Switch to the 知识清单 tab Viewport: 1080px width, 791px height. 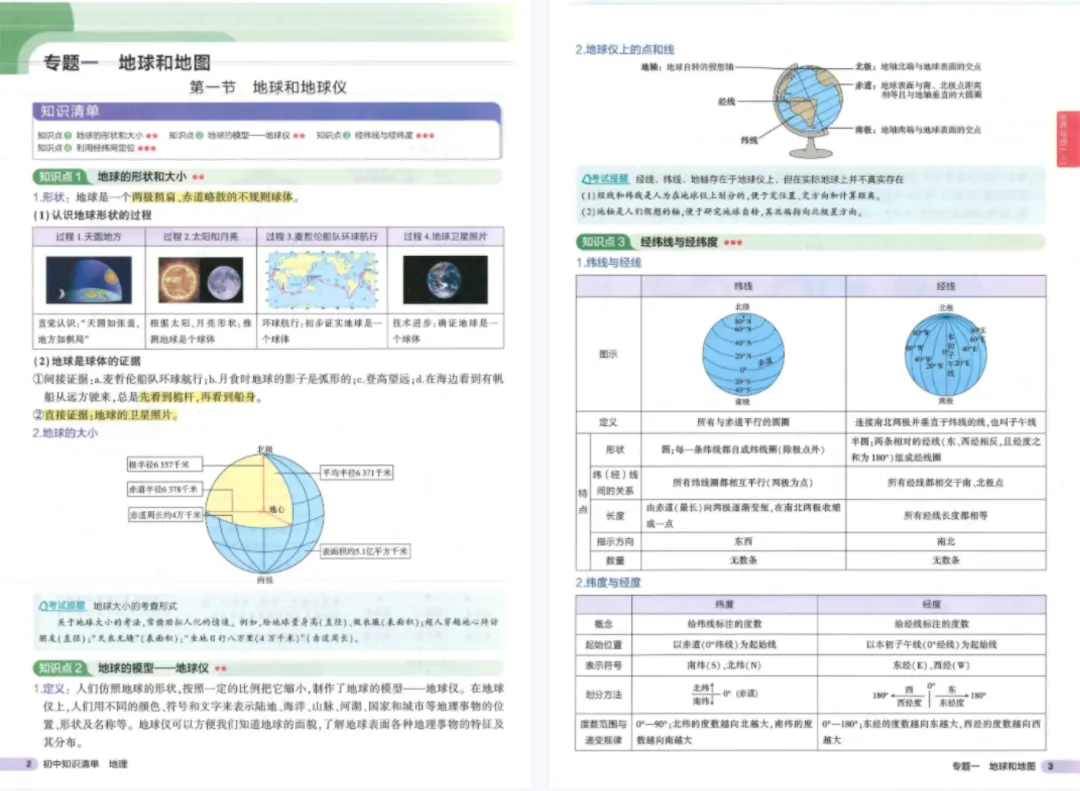pyautogui.click(x=70, y=110)
